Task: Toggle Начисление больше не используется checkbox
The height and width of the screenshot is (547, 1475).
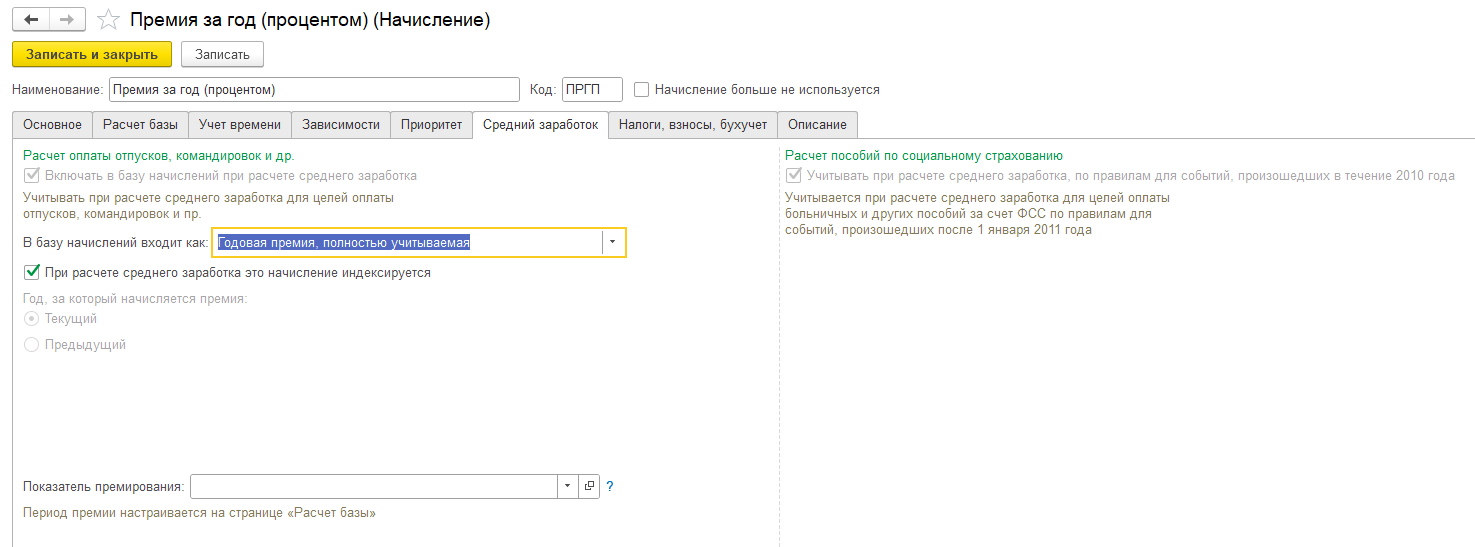Action: click(x=642, y=89)
